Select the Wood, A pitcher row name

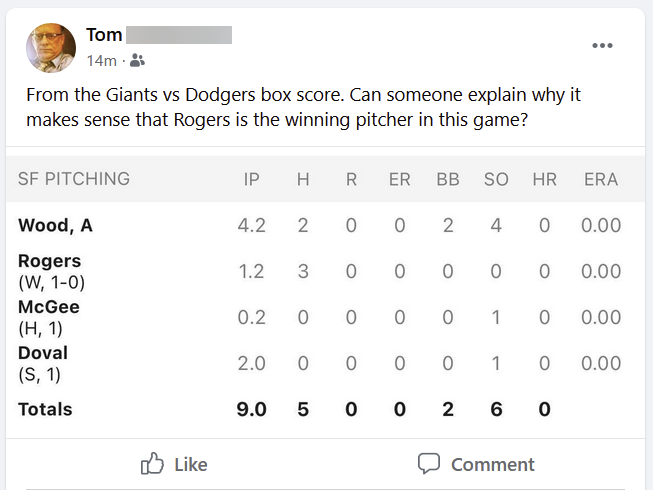[x=55, y=225]
